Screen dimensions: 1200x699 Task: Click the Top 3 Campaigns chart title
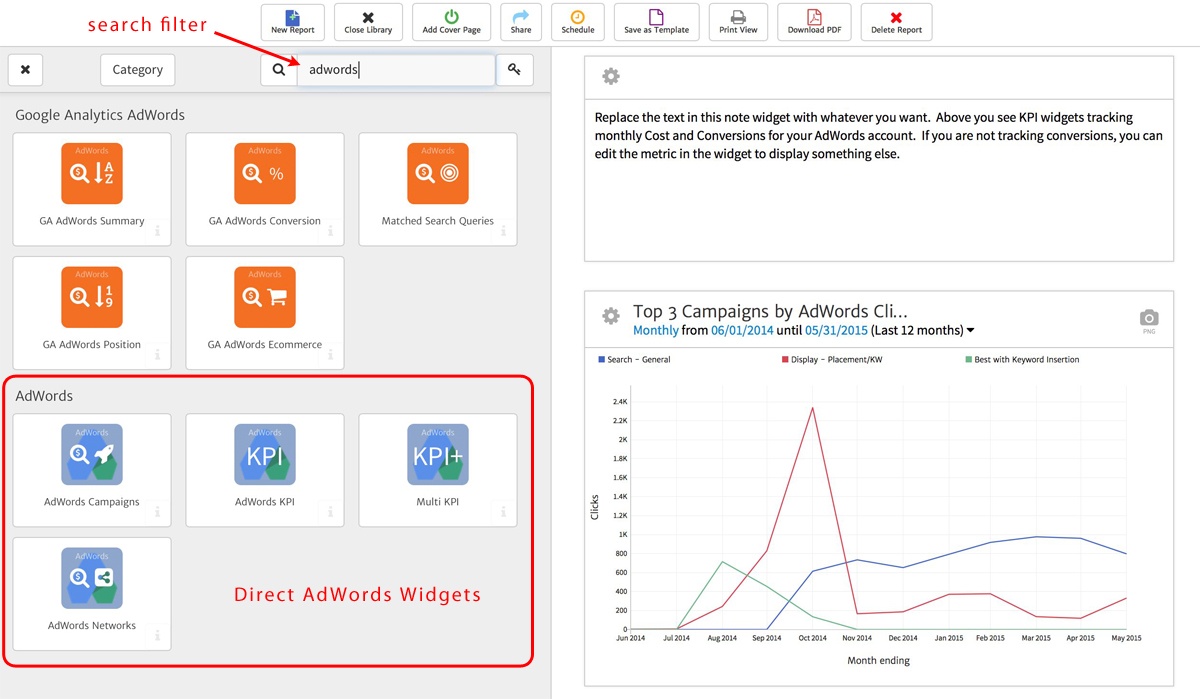770,311
